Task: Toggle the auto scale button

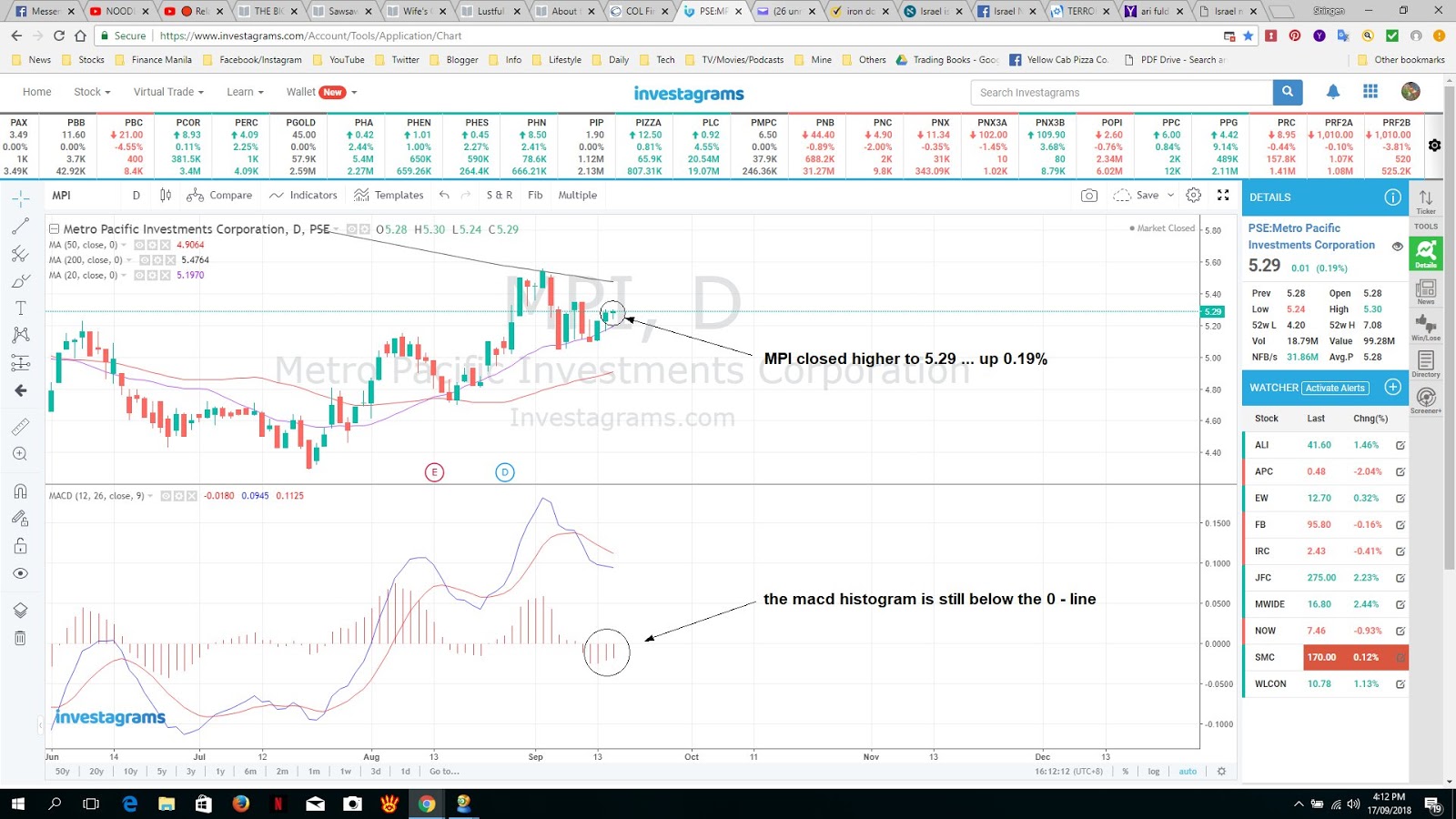Action: (x=1188, y=772)
